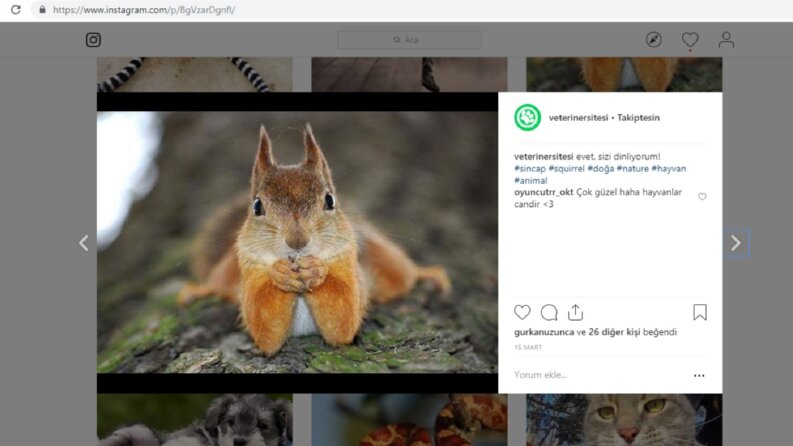Viewport: 793px width, 446px height.
Task: Click the padlock site security icon
Action: tap(42, 10)
